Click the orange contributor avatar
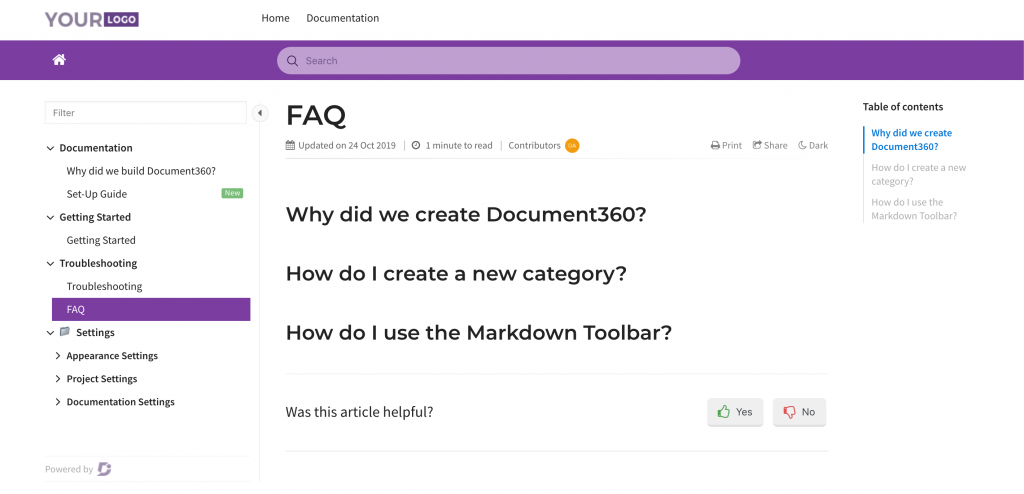Image resolution: width=1024 pixels, height=494 pixels. (x=572, y=146)
